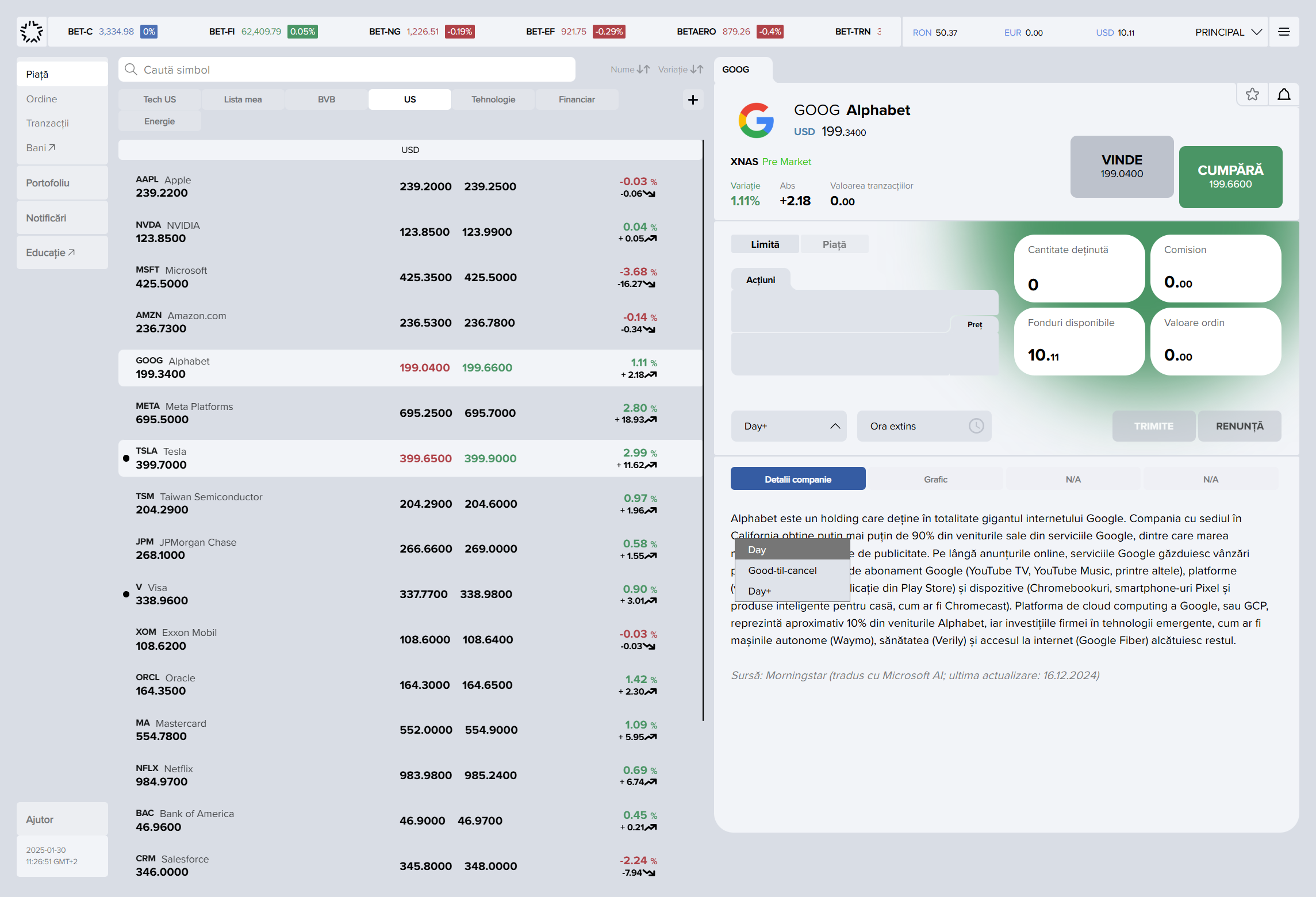Image resolution: width=1316 pixels, height=897 pixels.
Task: Choose Day+ option in dropdown list
Action: pos(792,591)
